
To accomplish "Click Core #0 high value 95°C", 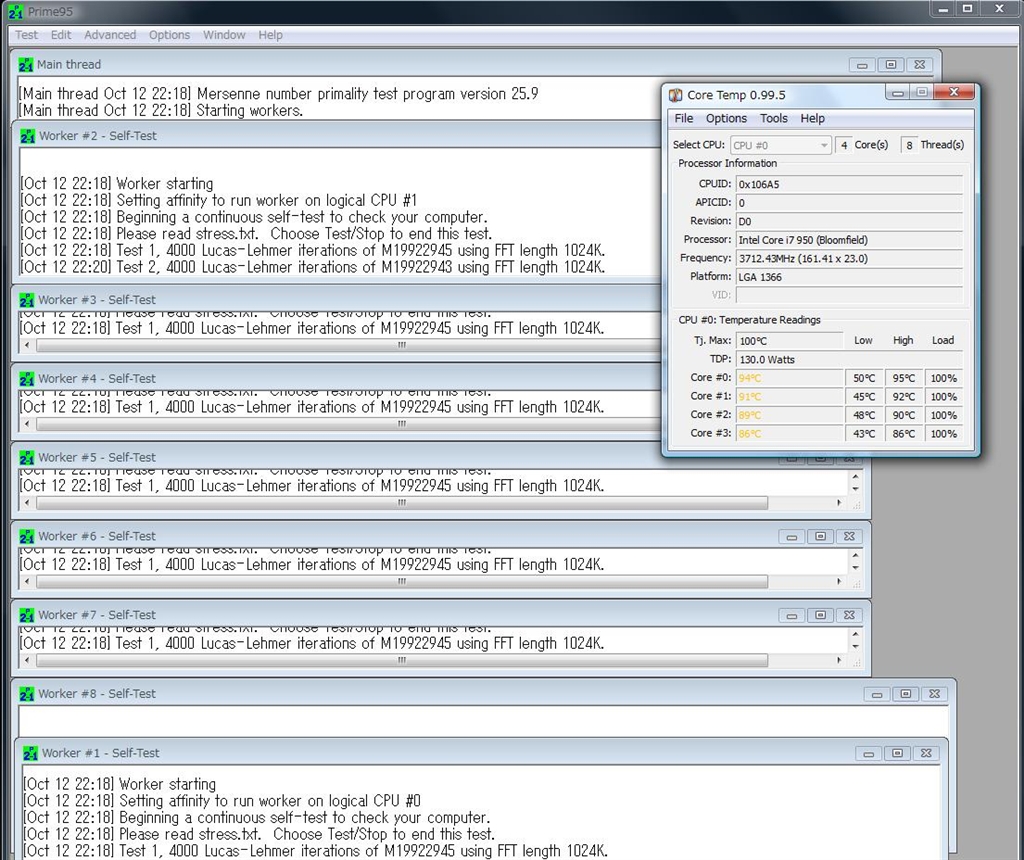I will coord(904,378).
